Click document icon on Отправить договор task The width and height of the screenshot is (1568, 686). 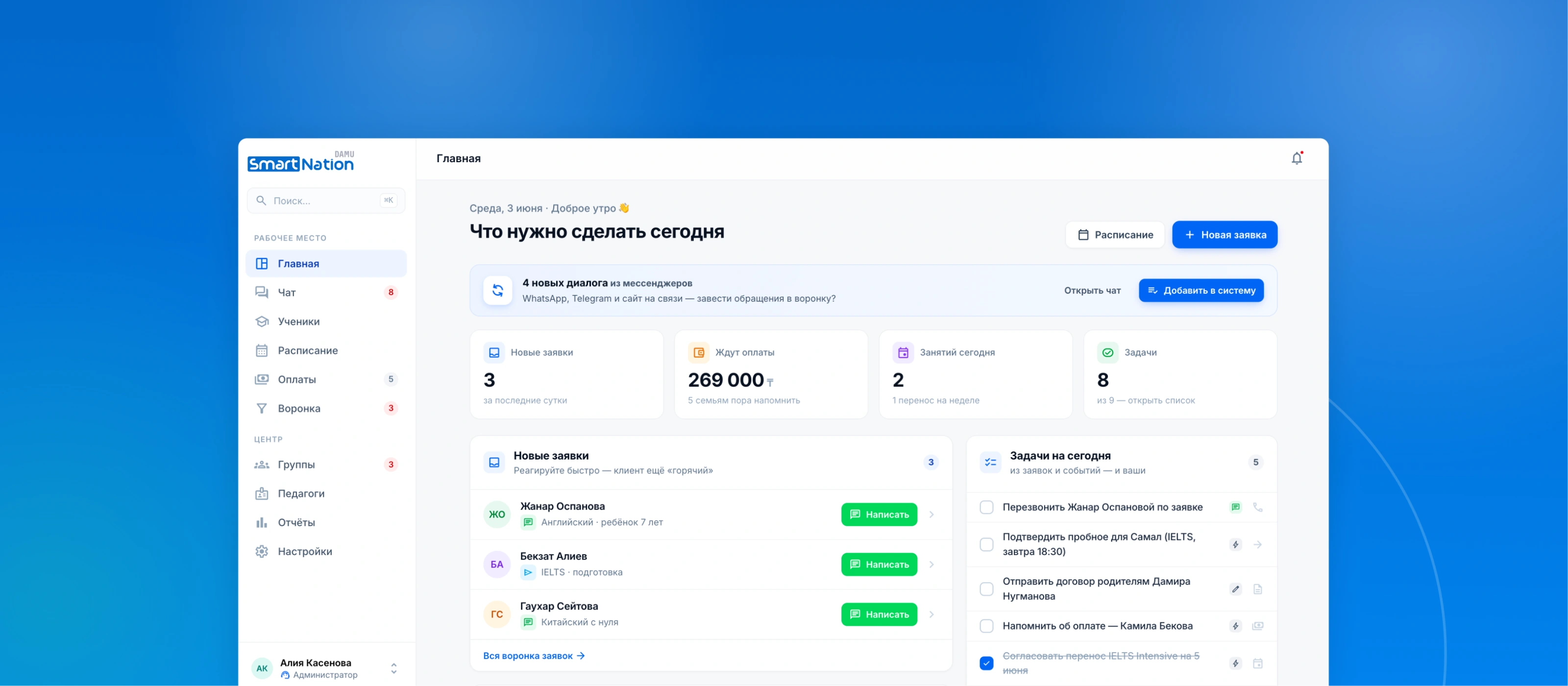pyautogui.click(x=1257, y=588)
